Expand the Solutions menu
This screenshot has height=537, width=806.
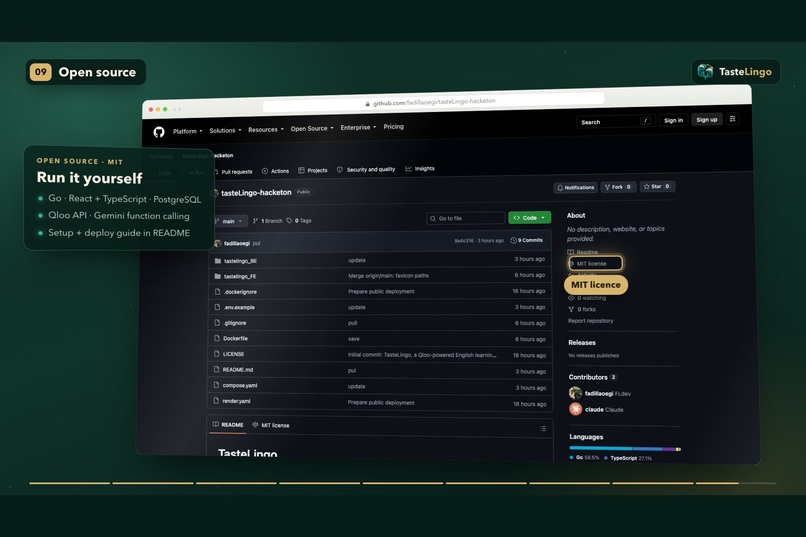coord(225,131)
